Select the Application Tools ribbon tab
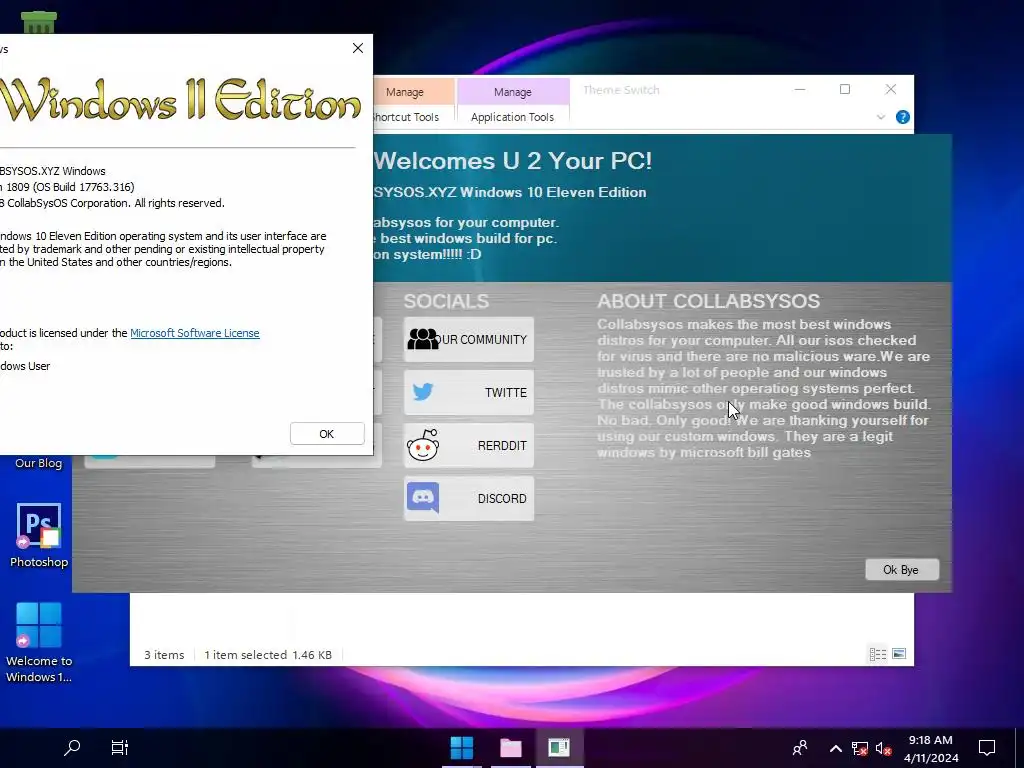 pos(513,117)
